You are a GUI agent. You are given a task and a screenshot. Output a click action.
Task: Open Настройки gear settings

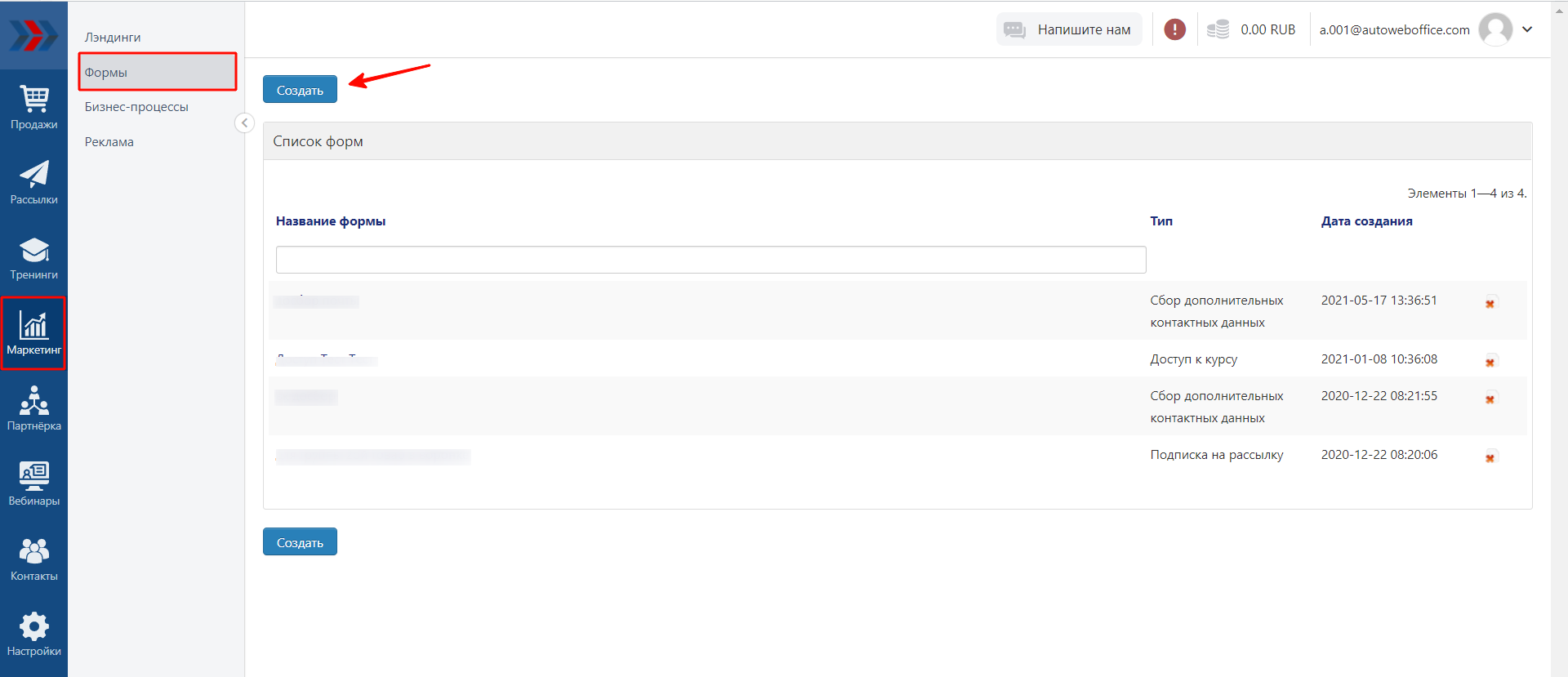coord(33,634)
